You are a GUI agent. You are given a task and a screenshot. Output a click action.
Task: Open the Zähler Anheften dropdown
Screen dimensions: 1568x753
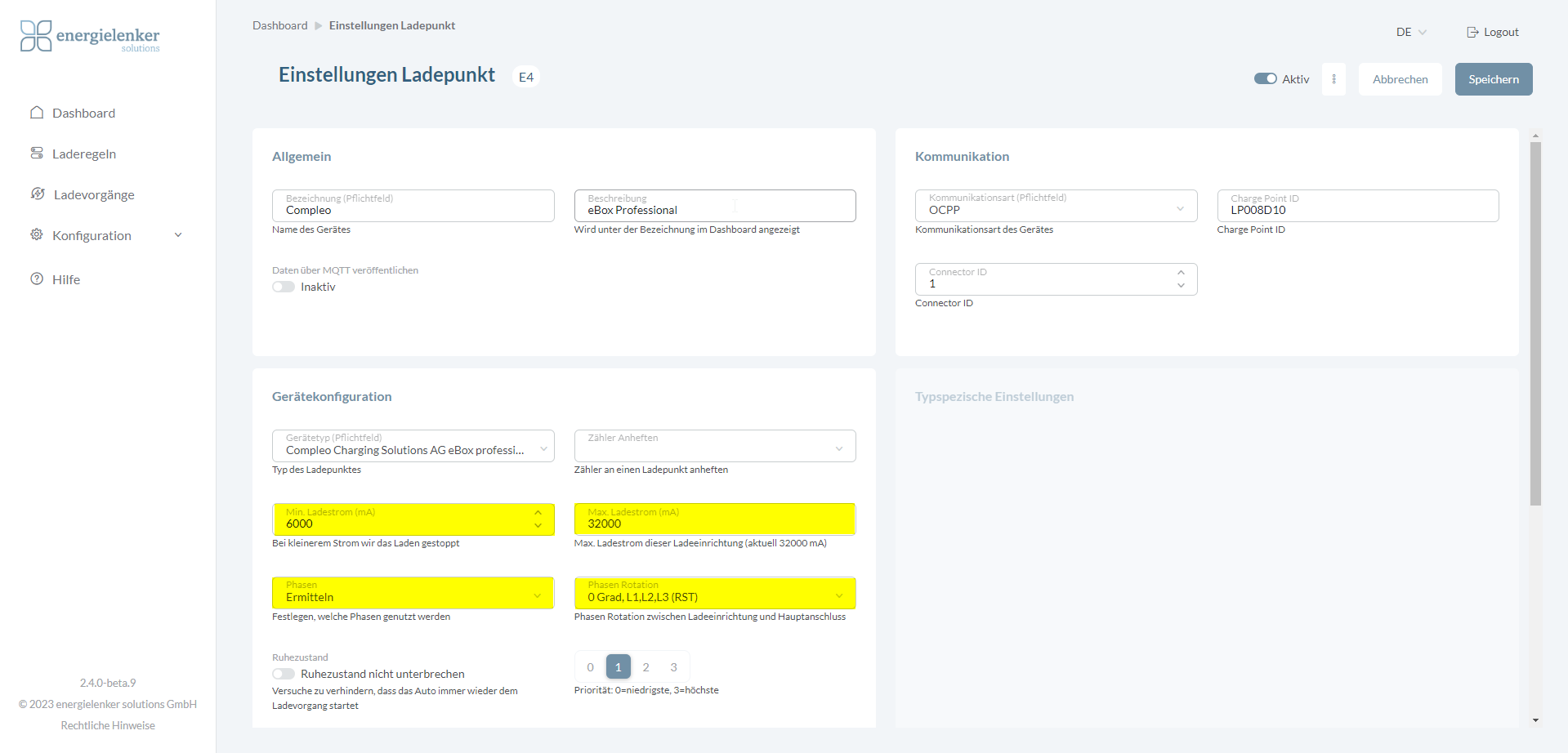pos(715,447)
